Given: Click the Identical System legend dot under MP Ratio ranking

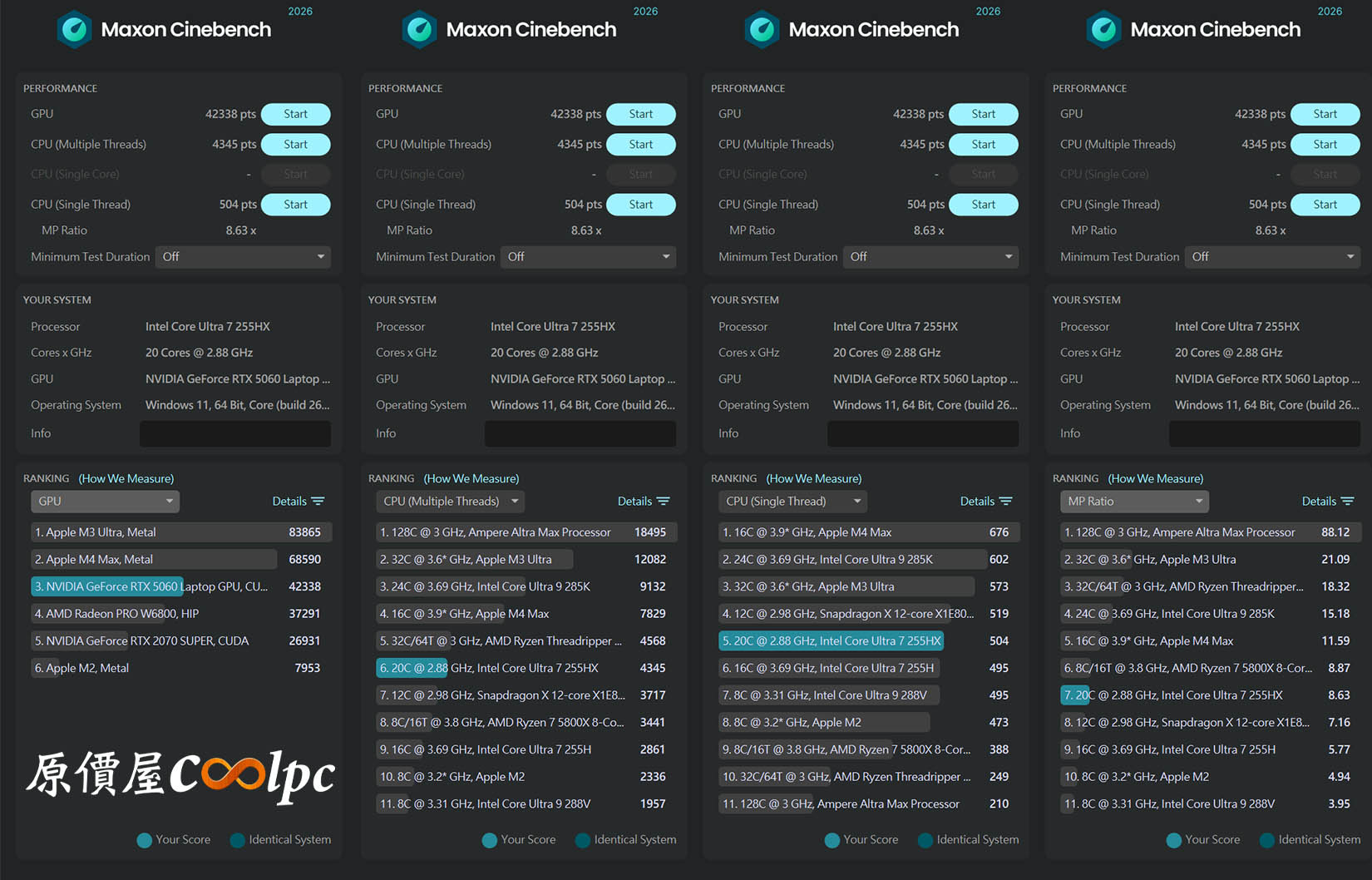Looking at the screenshot, I should [1267, 840].
